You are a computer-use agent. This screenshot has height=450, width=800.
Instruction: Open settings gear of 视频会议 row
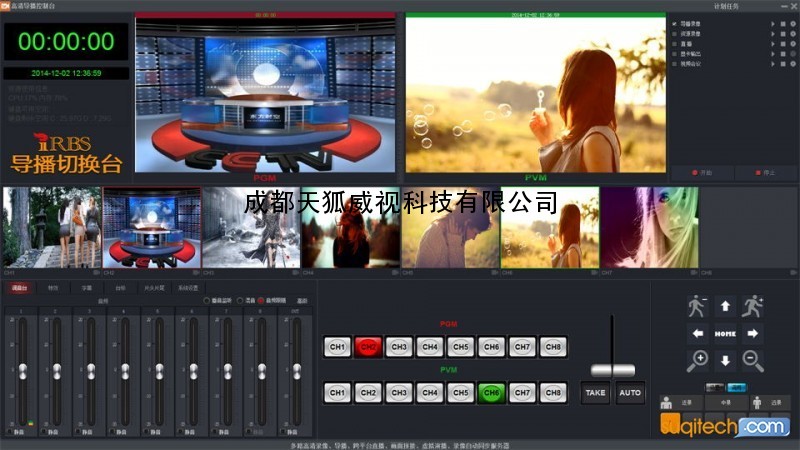point(793,64)
